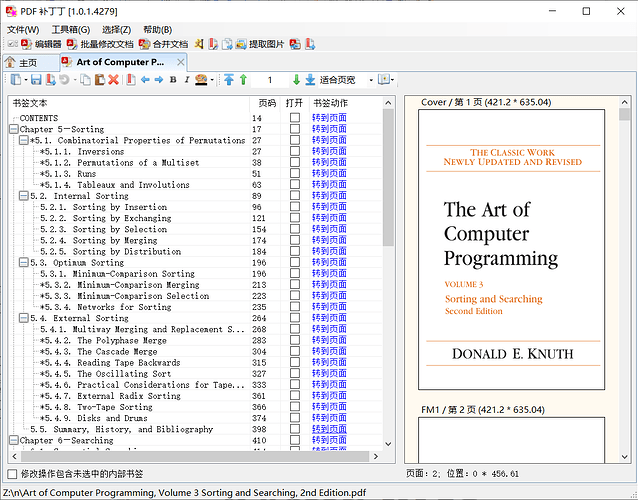Click 转到页面 for 5.5. Summary, History
This screenshot has width=638, height=500.
(329, 429)
